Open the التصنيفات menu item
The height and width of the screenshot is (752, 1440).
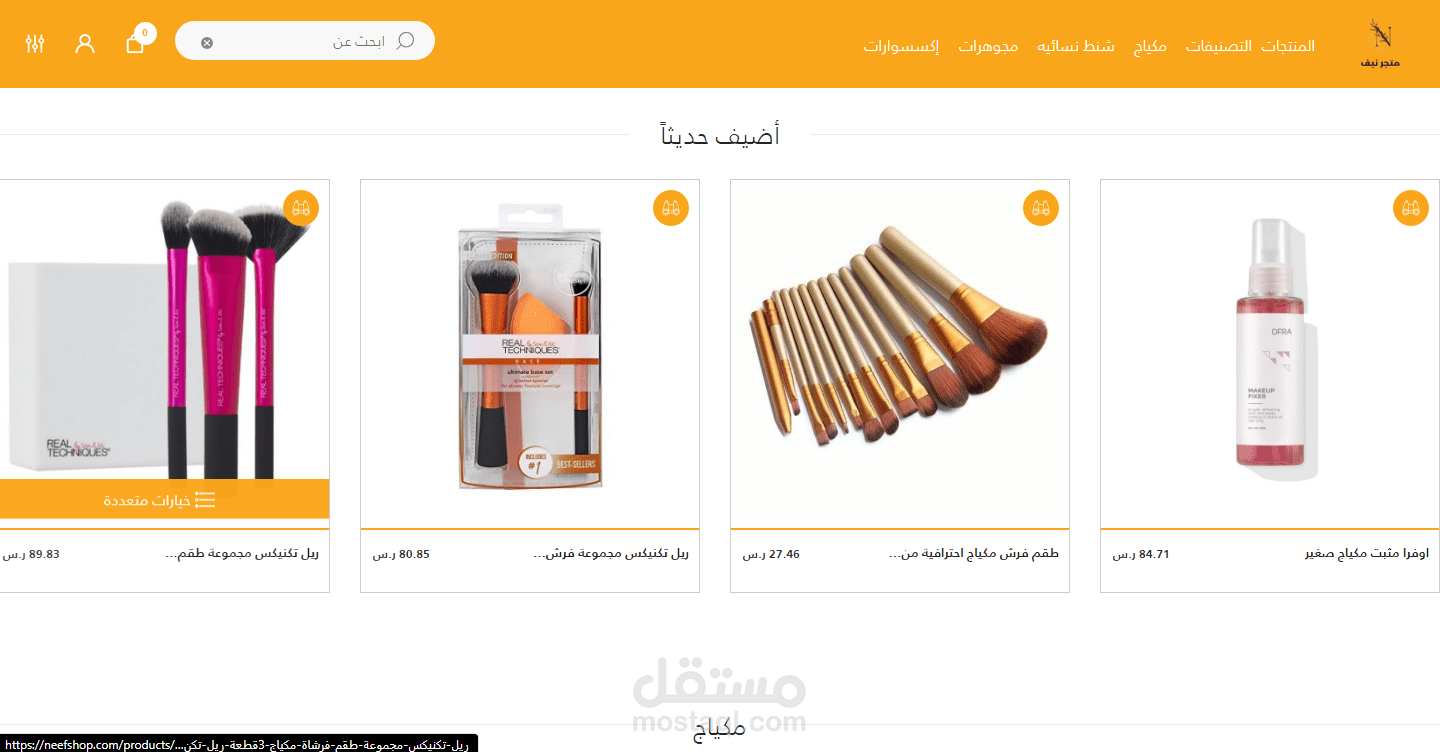tap(1219, 46)
